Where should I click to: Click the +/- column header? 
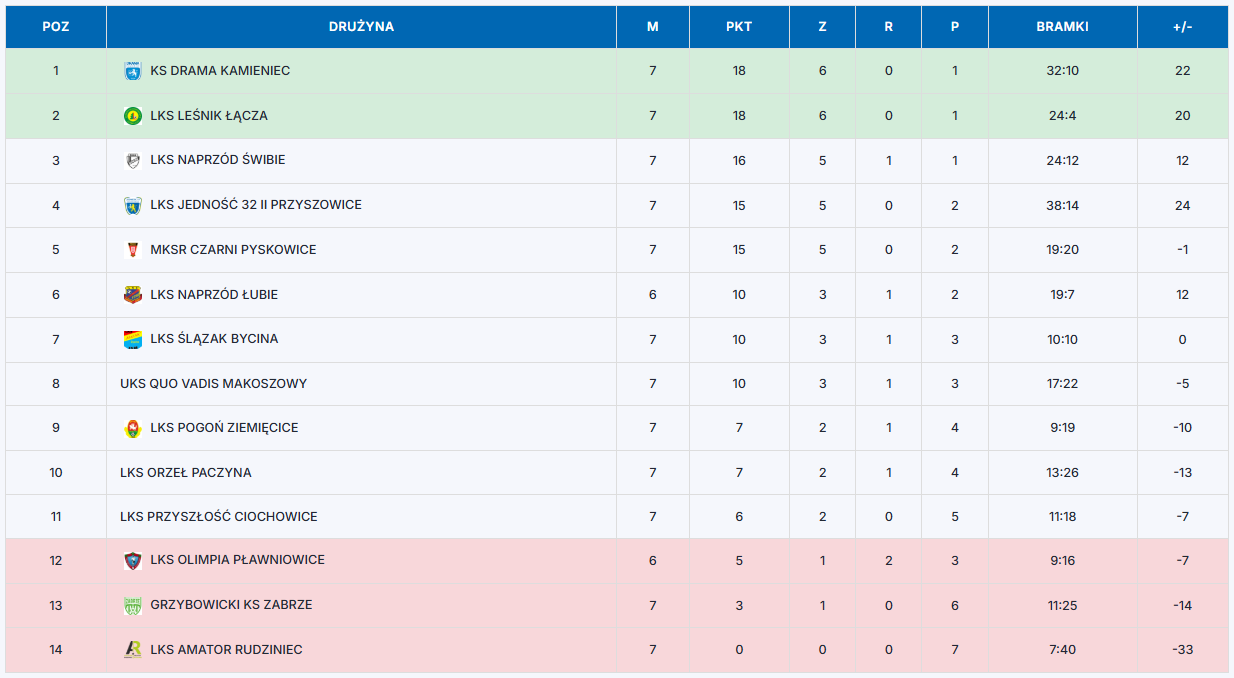[x=1182, y=27]
